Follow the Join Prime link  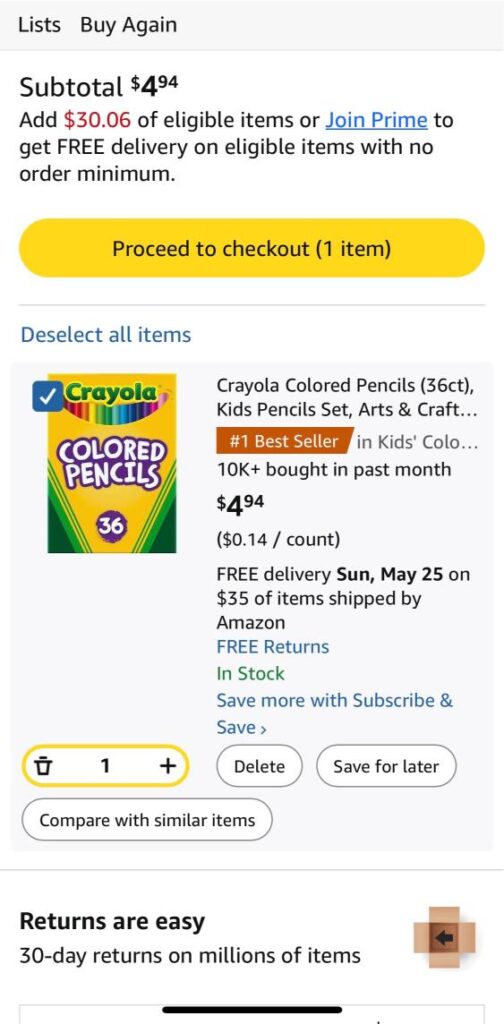(377, 120)
